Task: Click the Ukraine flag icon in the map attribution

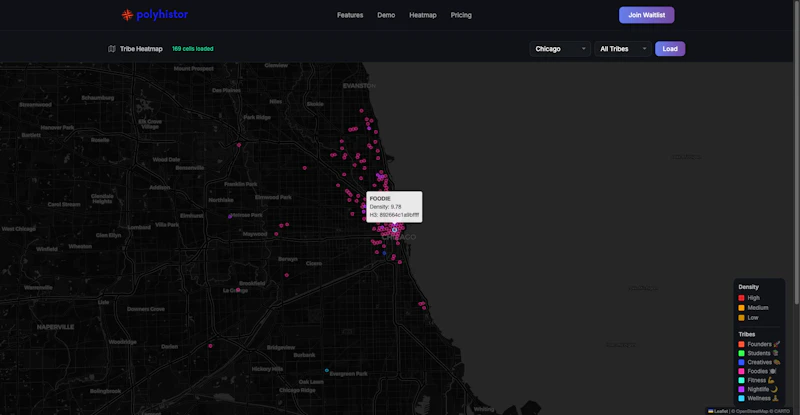Action: 711,411
